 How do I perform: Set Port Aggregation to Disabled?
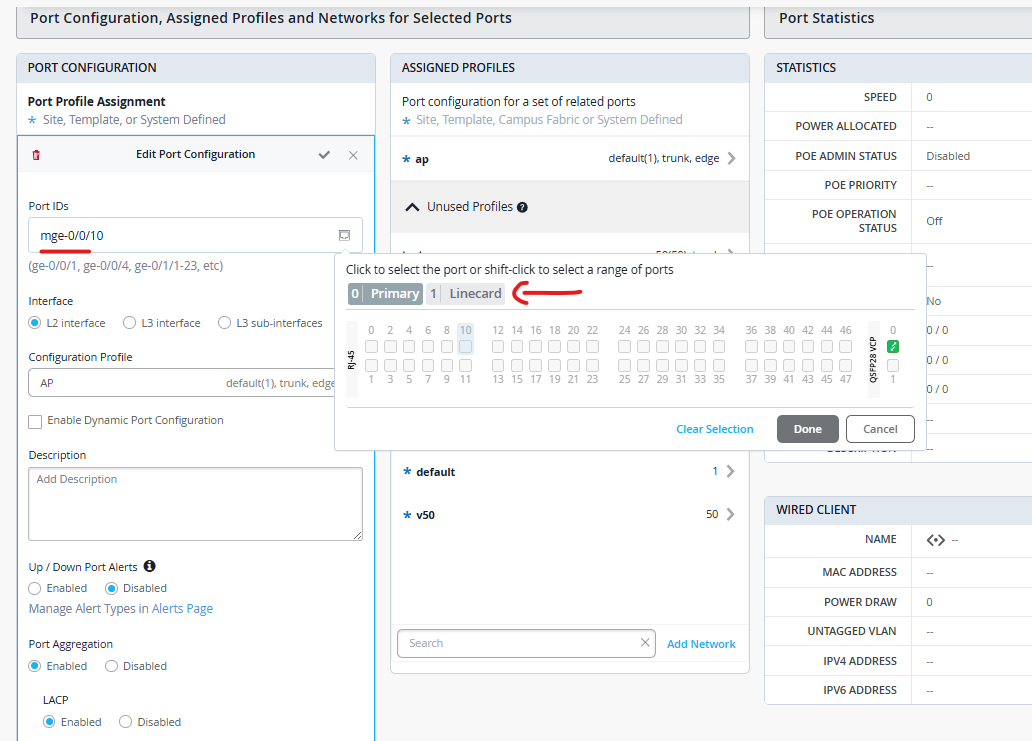coord(111,666)
